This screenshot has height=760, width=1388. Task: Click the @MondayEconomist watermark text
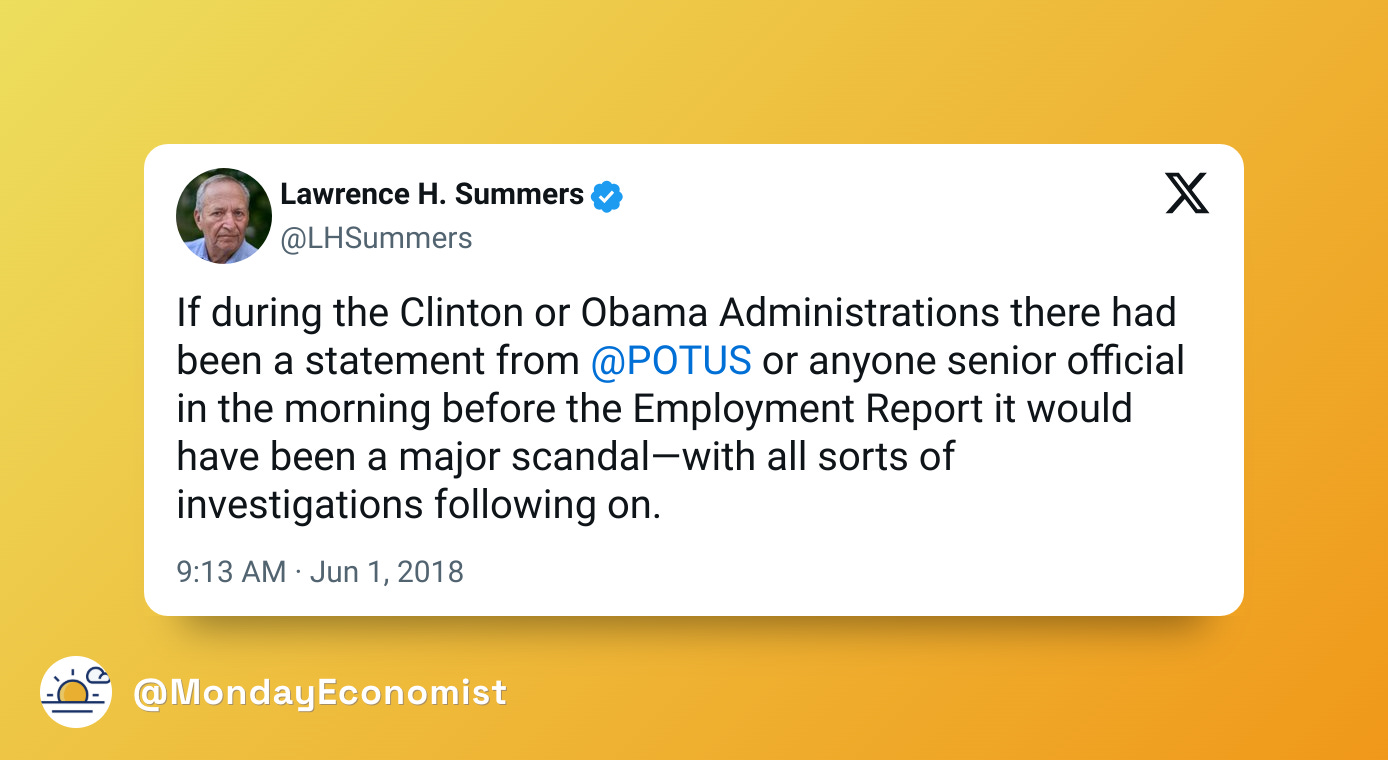pyautogui.click(x=320, y=693)
